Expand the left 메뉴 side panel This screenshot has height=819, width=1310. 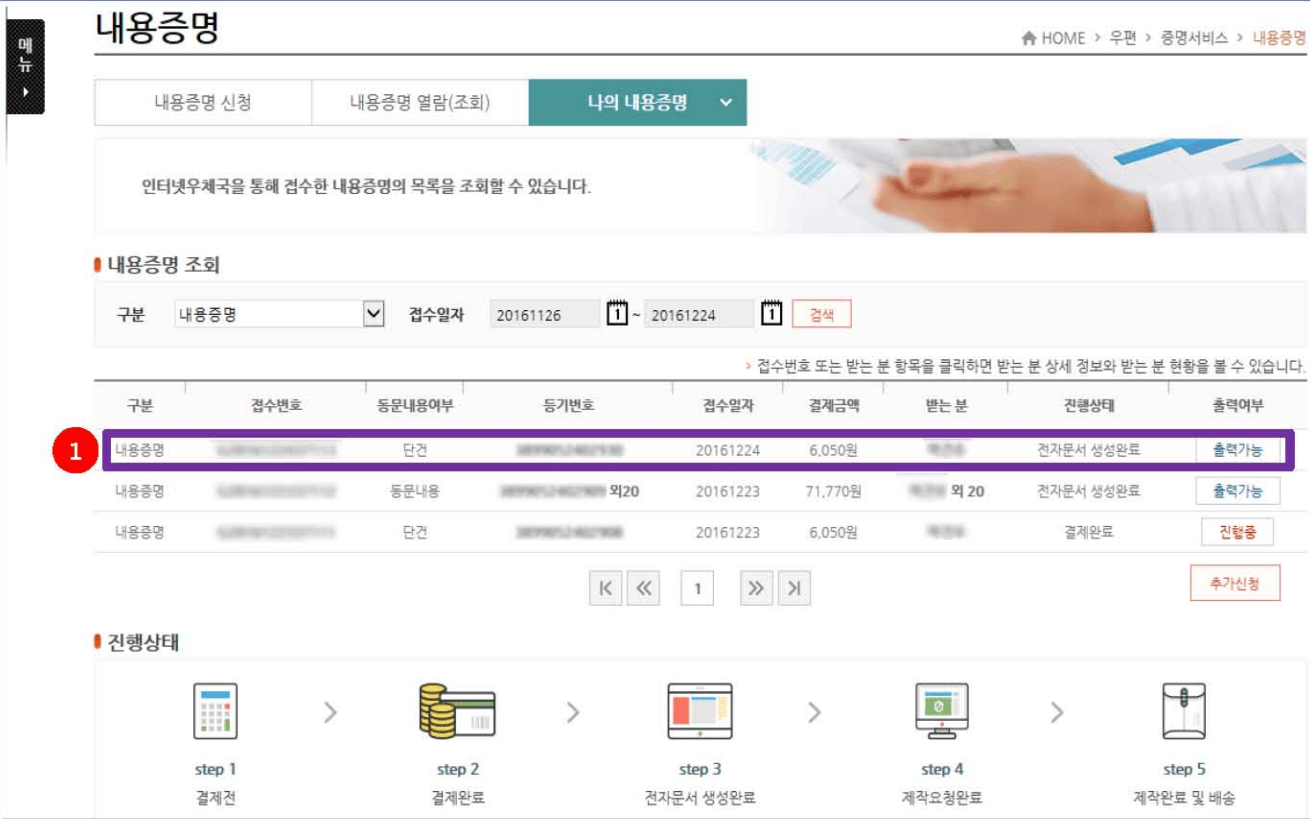(x=26, y=67)
